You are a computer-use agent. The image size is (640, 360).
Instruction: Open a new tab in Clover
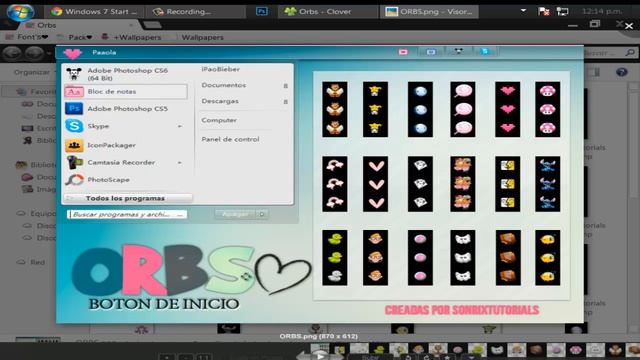pyautogui.click(x=152, y=25)
